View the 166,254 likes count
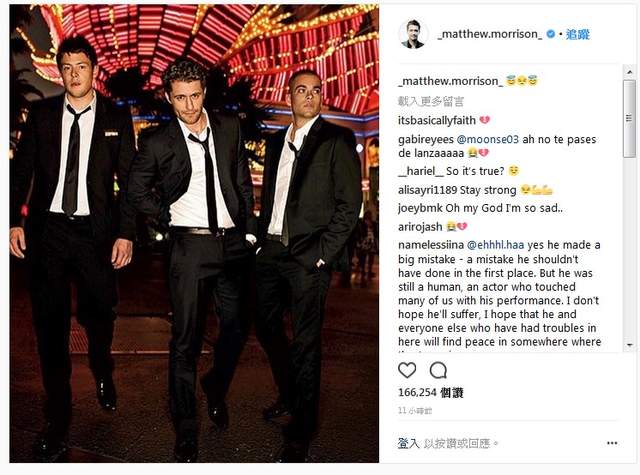This screenshot has height=475, width=640. click(x=431, y=393)
